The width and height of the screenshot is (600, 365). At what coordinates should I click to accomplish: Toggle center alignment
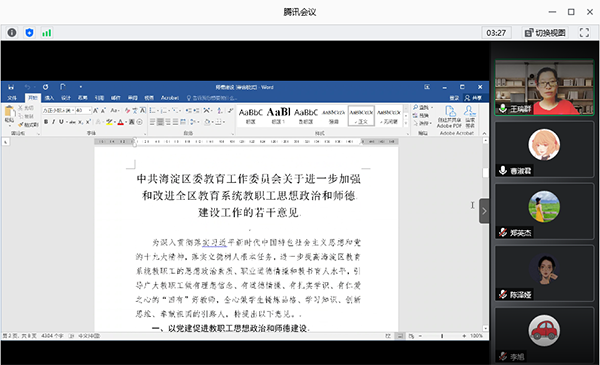click(x=160, y=122)
